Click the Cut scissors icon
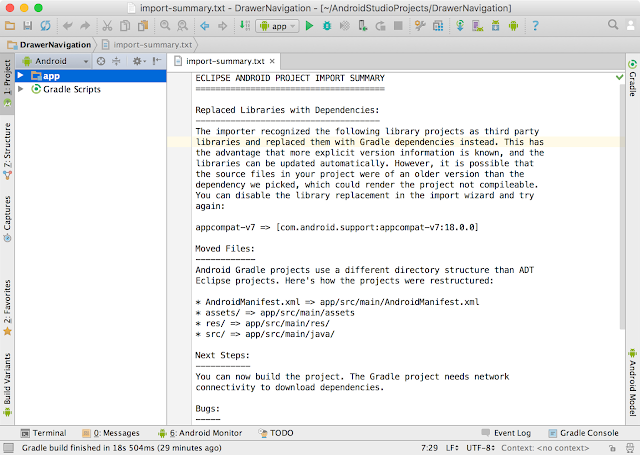Screen dimensions: 640x455 click(107, 26)
